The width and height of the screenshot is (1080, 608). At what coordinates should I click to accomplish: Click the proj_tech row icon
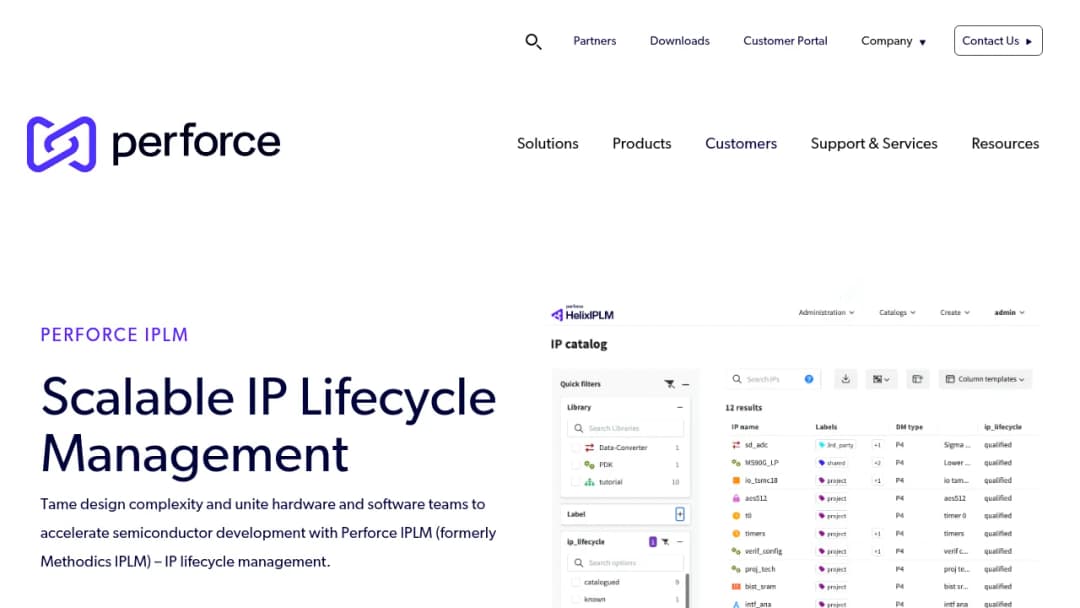click(x=736, y=569)
